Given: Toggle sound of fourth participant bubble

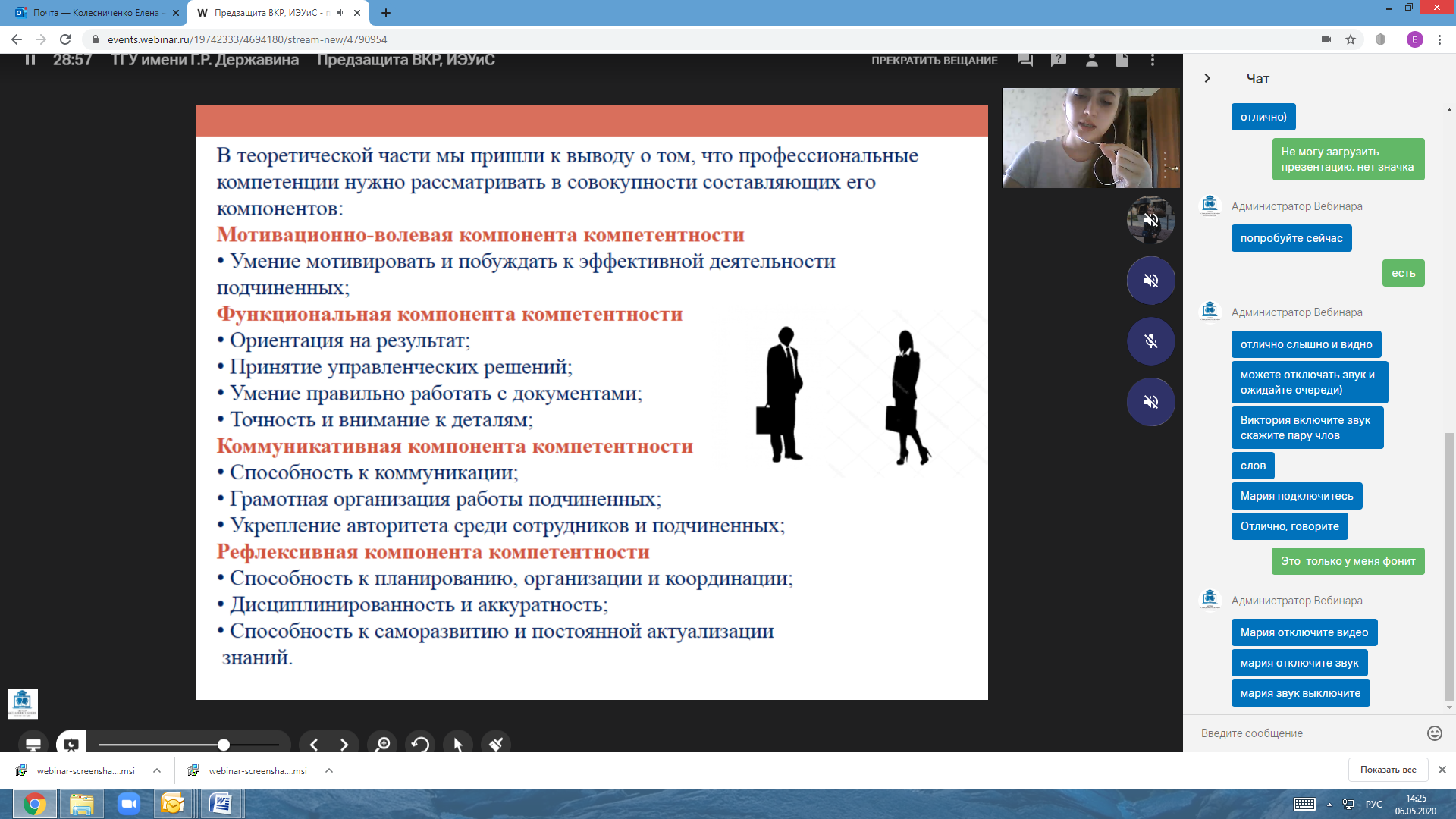Looking at the screenshot, I should (1150, 402).
